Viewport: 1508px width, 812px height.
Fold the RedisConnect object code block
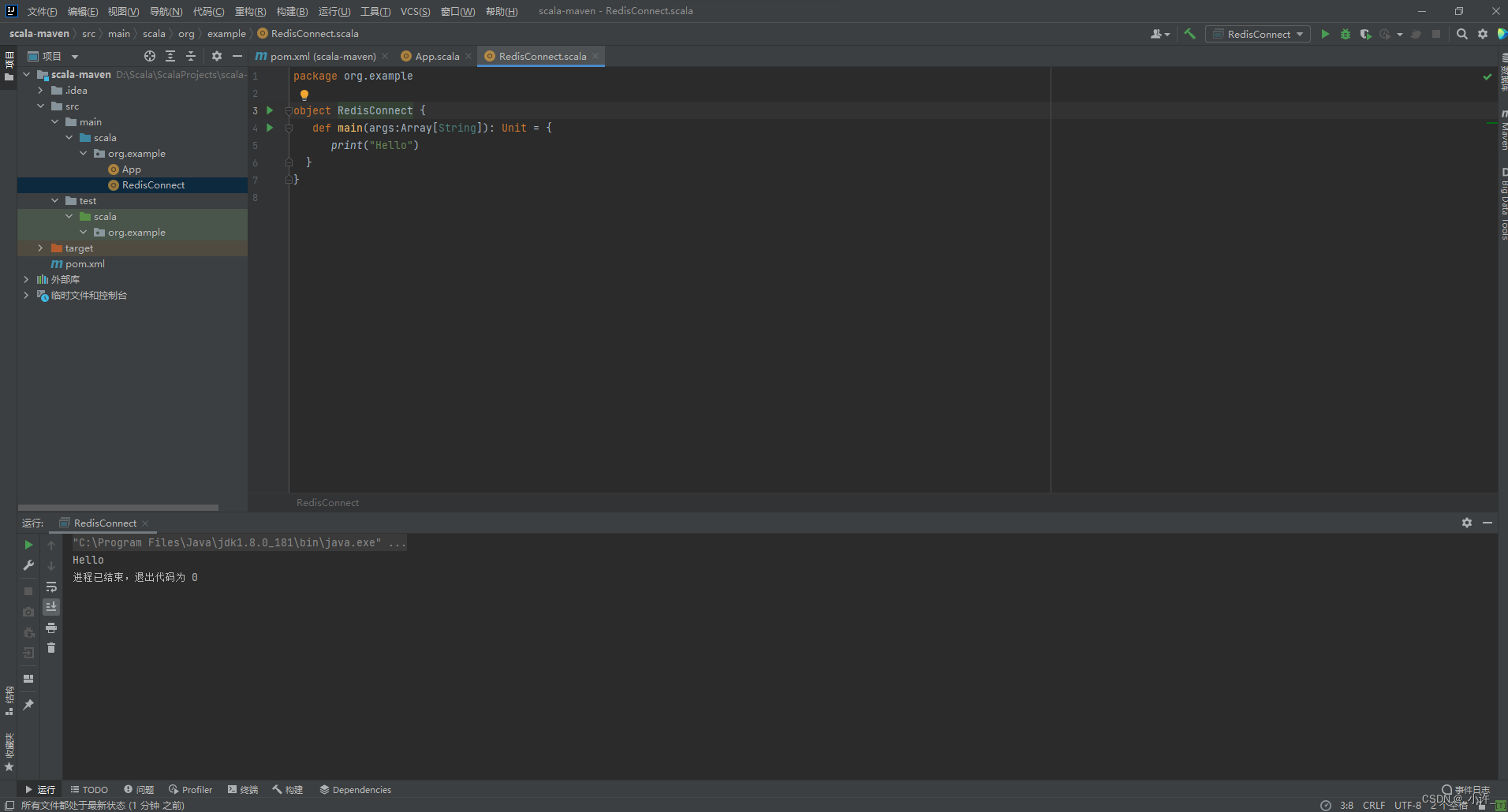(x=289, y=110)
